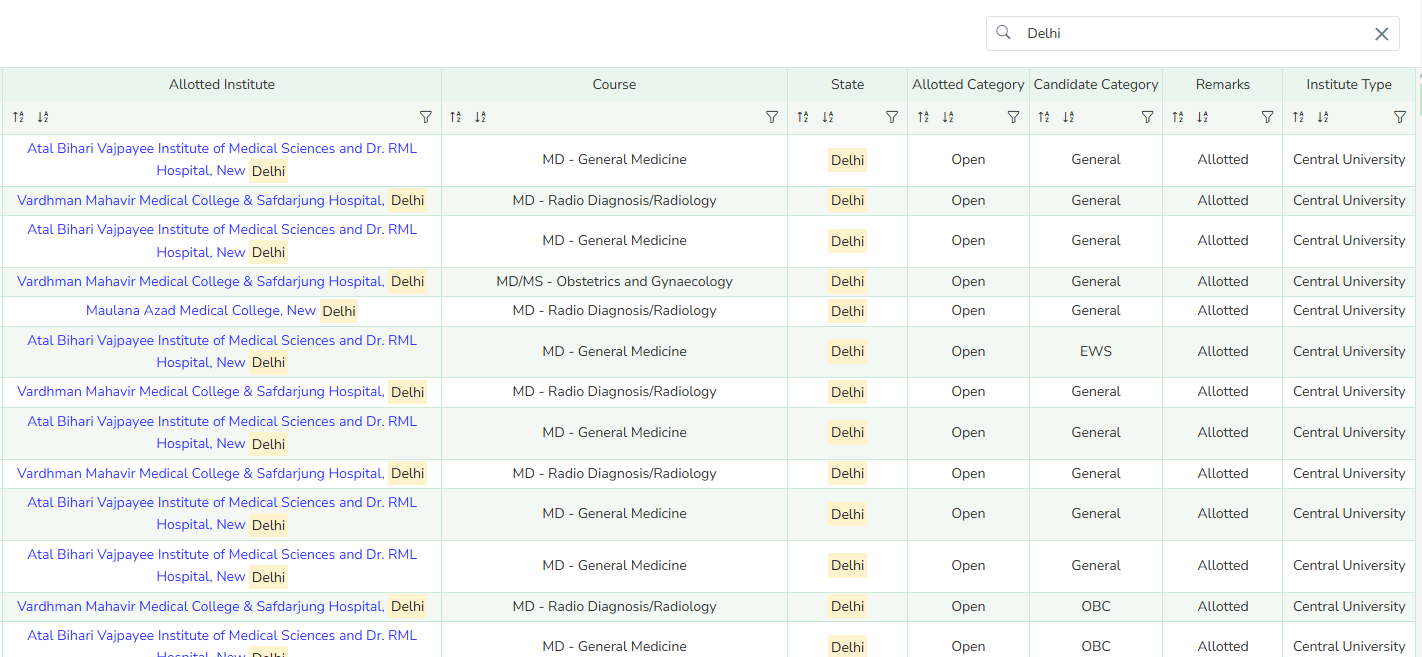The height and width of the screenshot is (657, 1422).
Task: Open the Course column filter
Action: (771, 117)
